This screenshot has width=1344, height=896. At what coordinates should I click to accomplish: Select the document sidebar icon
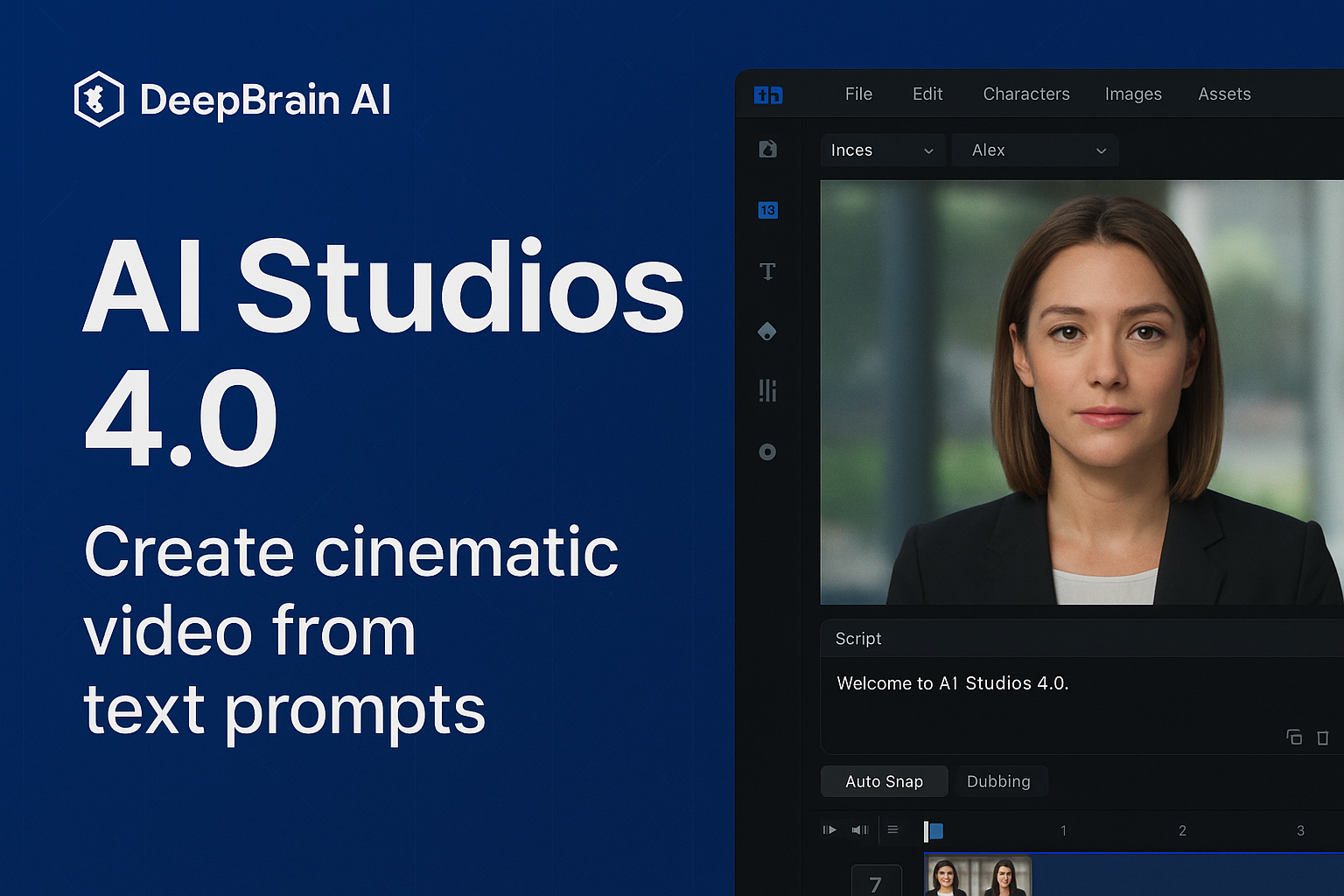767,149
